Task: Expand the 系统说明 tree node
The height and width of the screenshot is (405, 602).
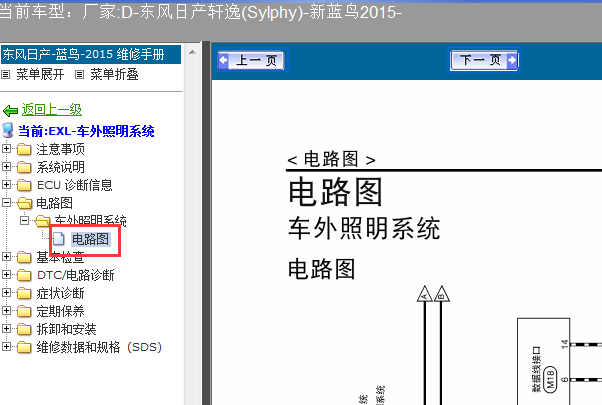Action: [x=6, y=166]
